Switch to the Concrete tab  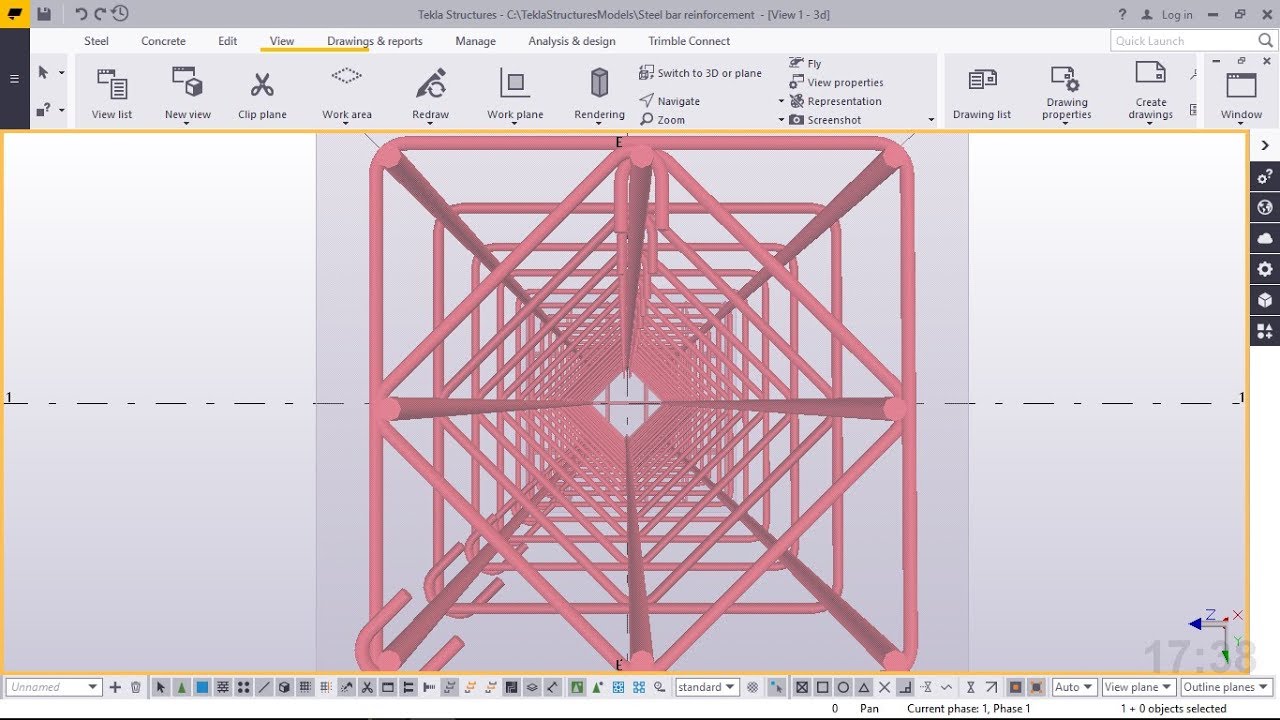163,41
